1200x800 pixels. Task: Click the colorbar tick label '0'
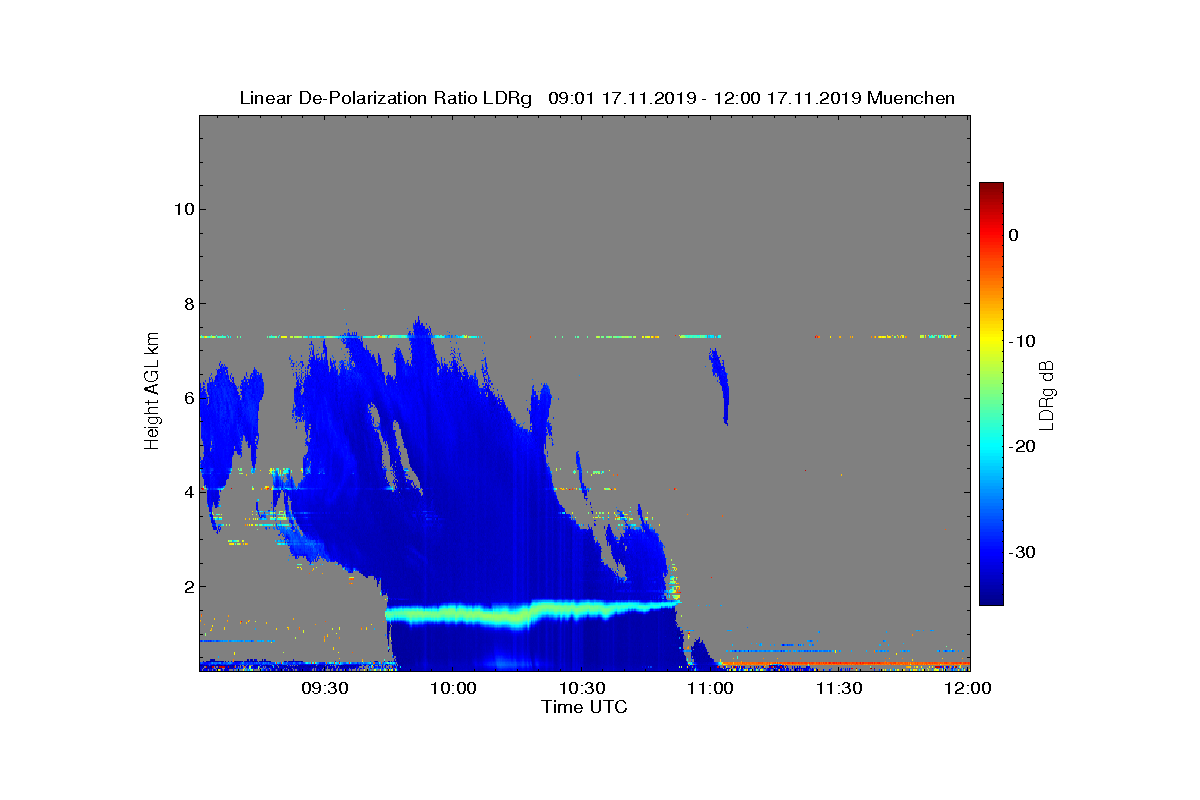click(1013, 235)
